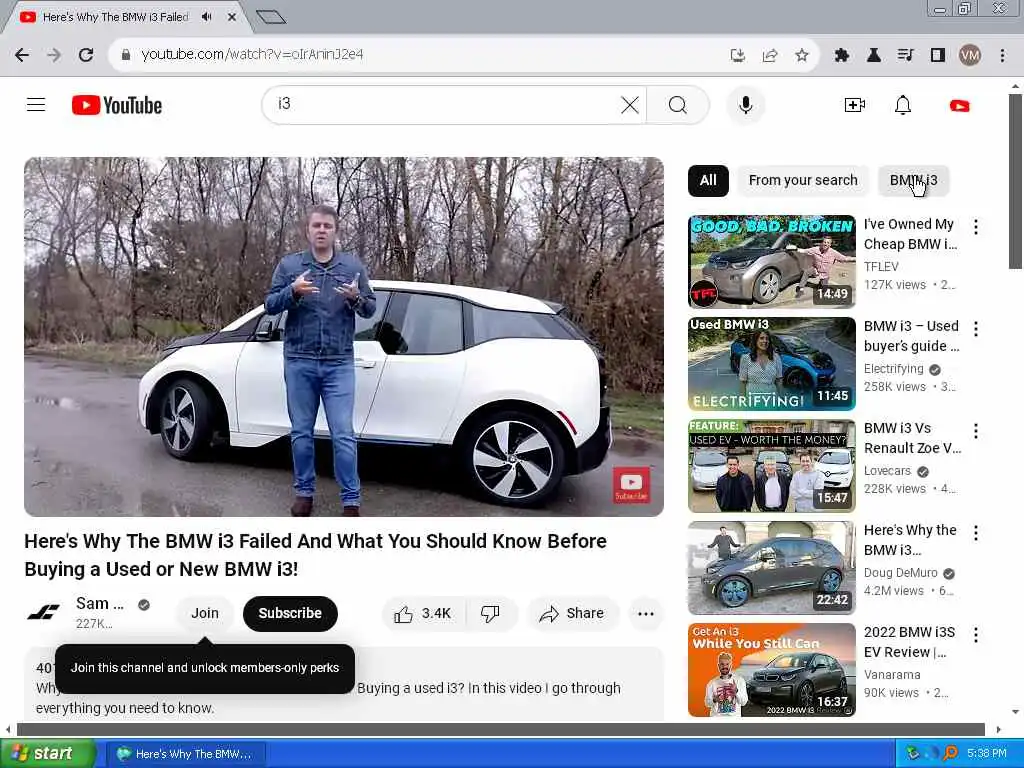The image size is (1024, 768).
Task: Open options for 2022 BMW i3S EV Review
Action: coord(976,635)
